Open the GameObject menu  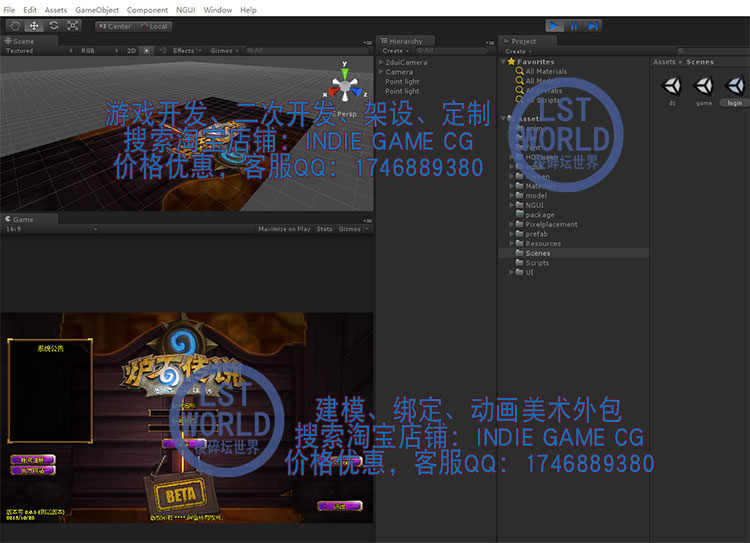pos(97,10)
